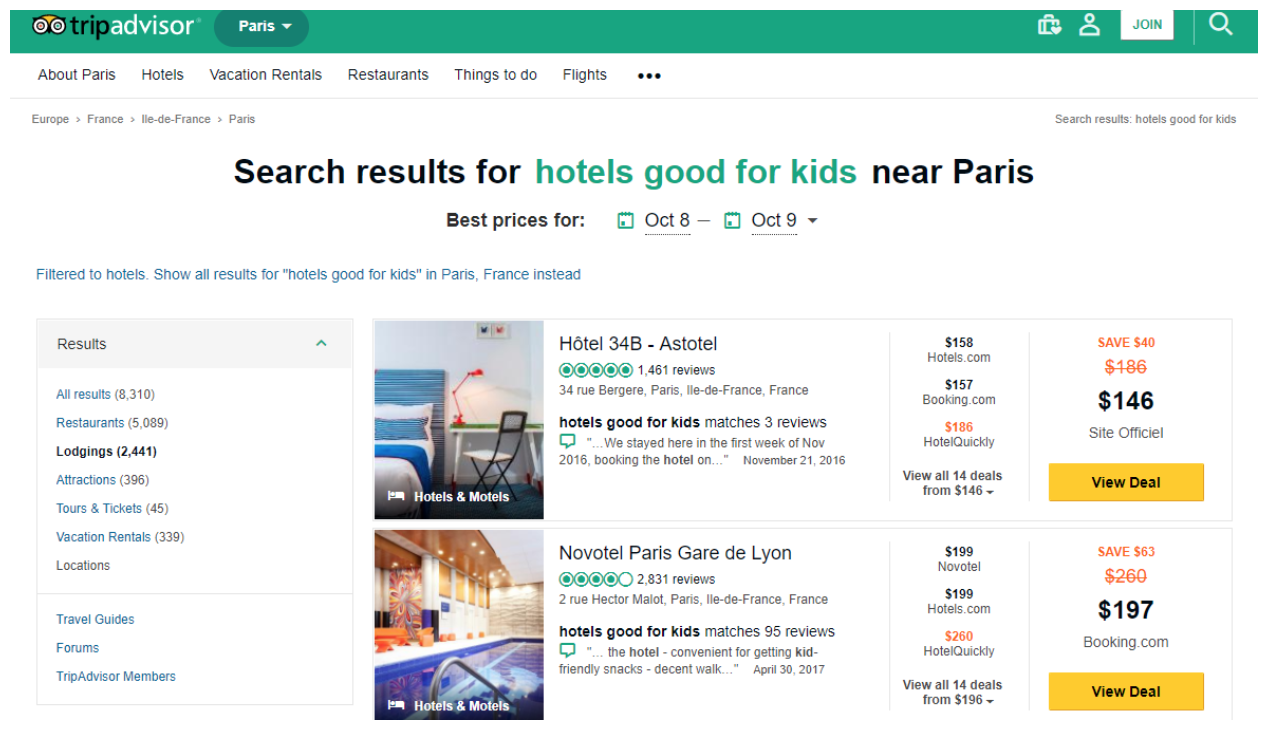Click the JOIN button
Viewport: 1272px width, 738px height.
pos(1147,25)
